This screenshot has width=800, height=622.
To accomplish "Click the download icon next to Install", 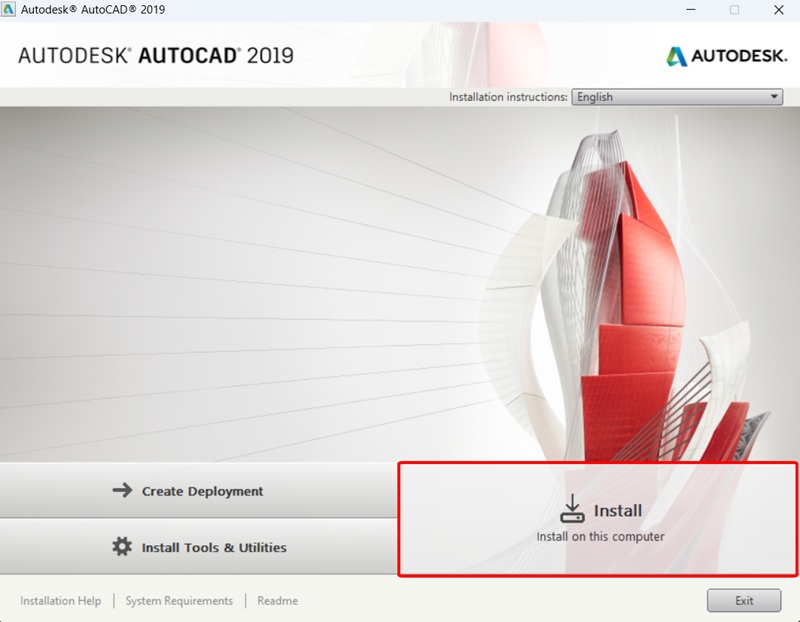I will pos(572,510).
